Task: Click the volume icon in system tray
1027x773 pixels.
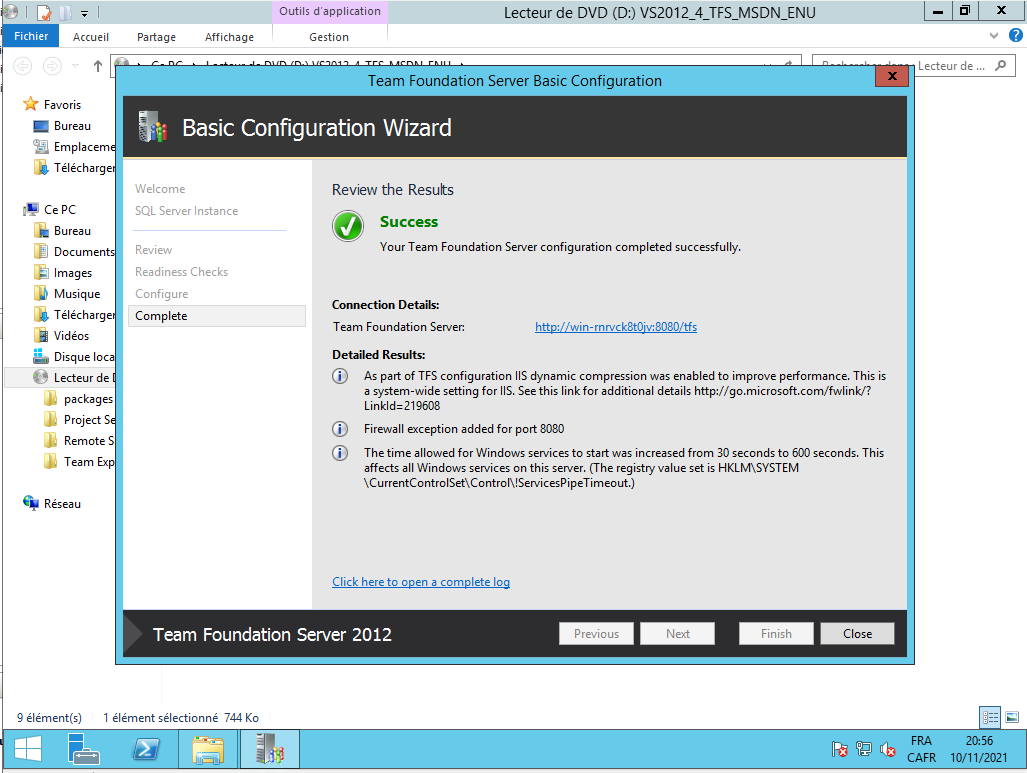Action: (x=887, y=749)
